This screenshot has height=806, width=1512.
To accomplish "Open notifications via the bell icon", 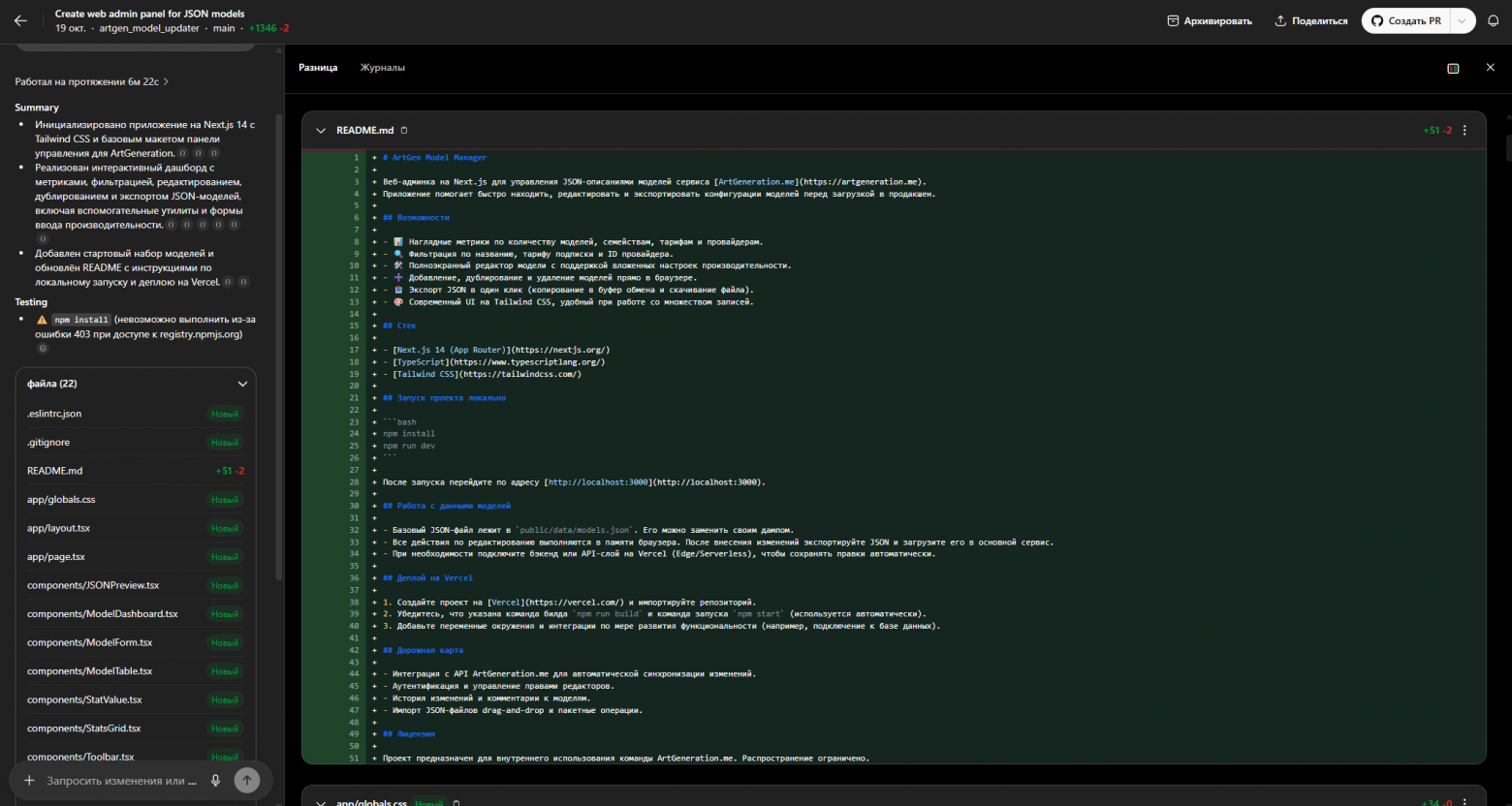I will [x=1493, y=19].
